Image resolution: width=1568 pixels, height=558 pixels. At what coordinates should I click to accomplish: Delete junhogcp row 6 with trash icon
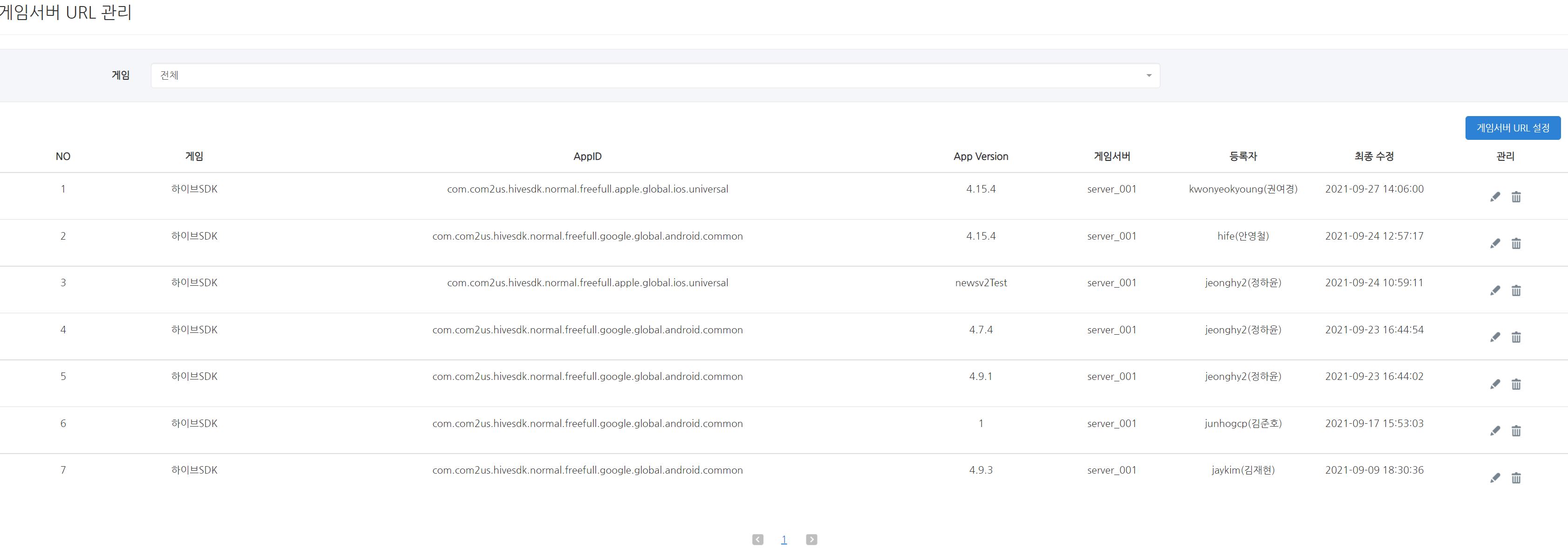click(1516, 431)
